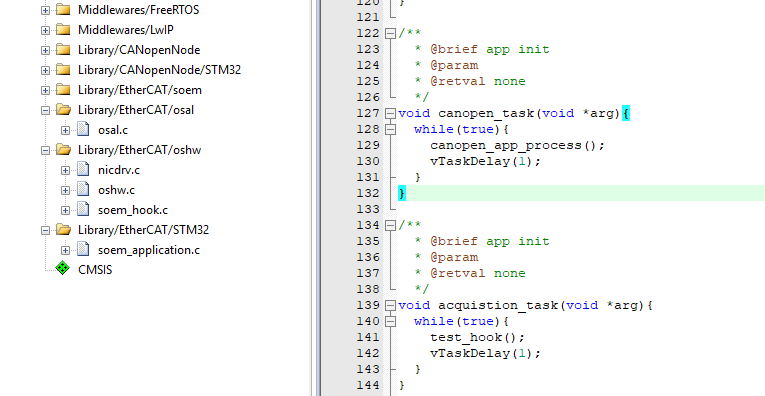Collapse the comment block at line 122
765x396 pixels.
tap(390, 33)
